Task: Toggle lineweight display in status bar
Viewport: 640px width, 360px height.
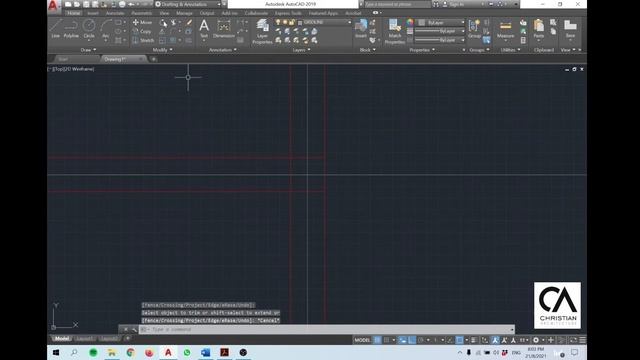Action: pos(473,340)
